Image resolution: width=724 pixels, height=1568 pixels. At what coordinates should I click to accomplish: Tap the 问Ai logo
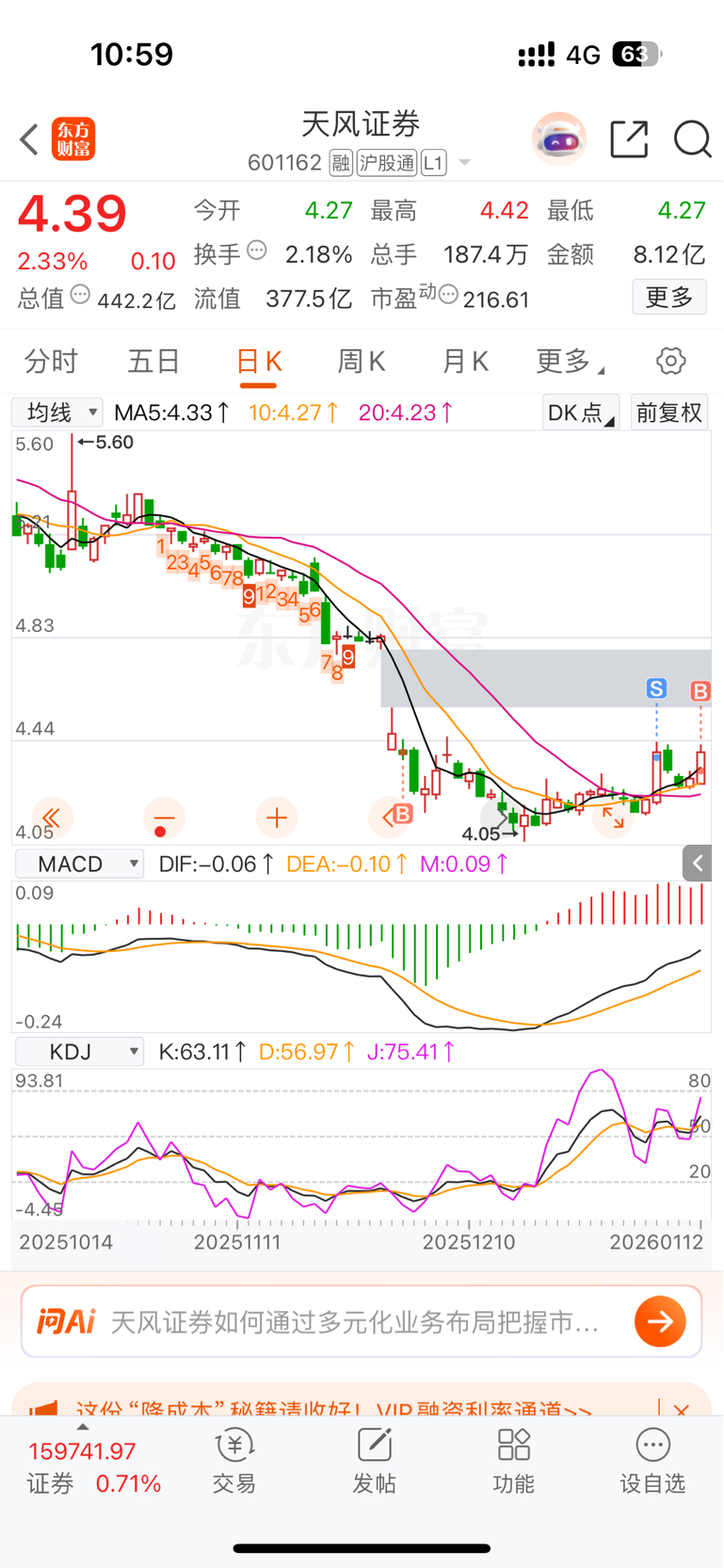66,1322
